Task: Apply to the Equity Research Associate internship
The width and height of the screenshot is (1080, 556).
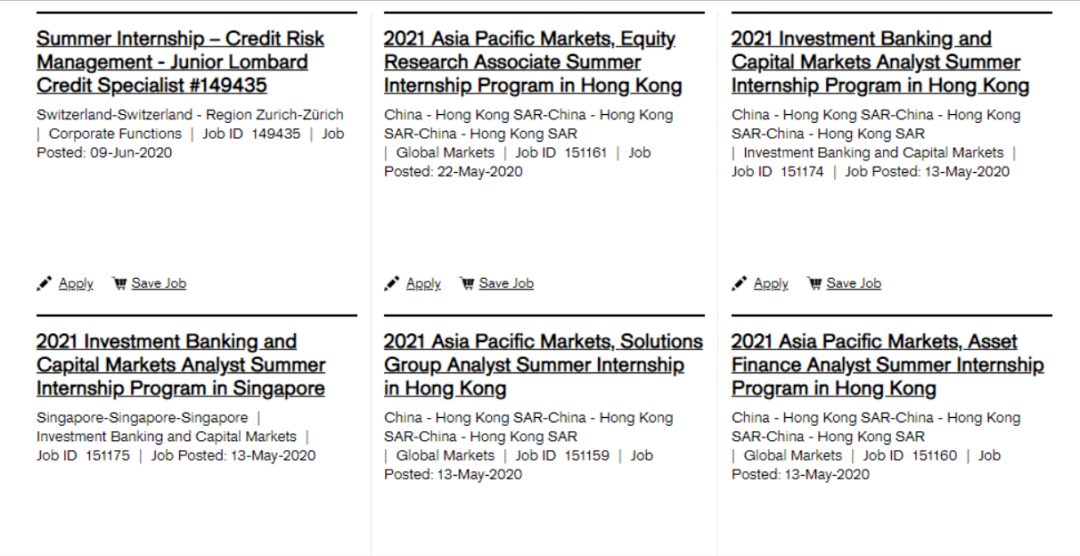Action: (423, 284)
